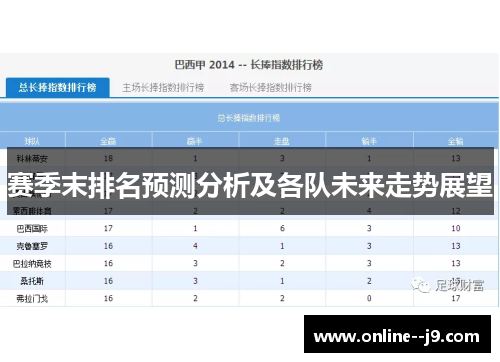Viewport: 500px width, 362px height.
Task: Click 弗拉门戈's 全输 value 17
Action: coord(456,298)
